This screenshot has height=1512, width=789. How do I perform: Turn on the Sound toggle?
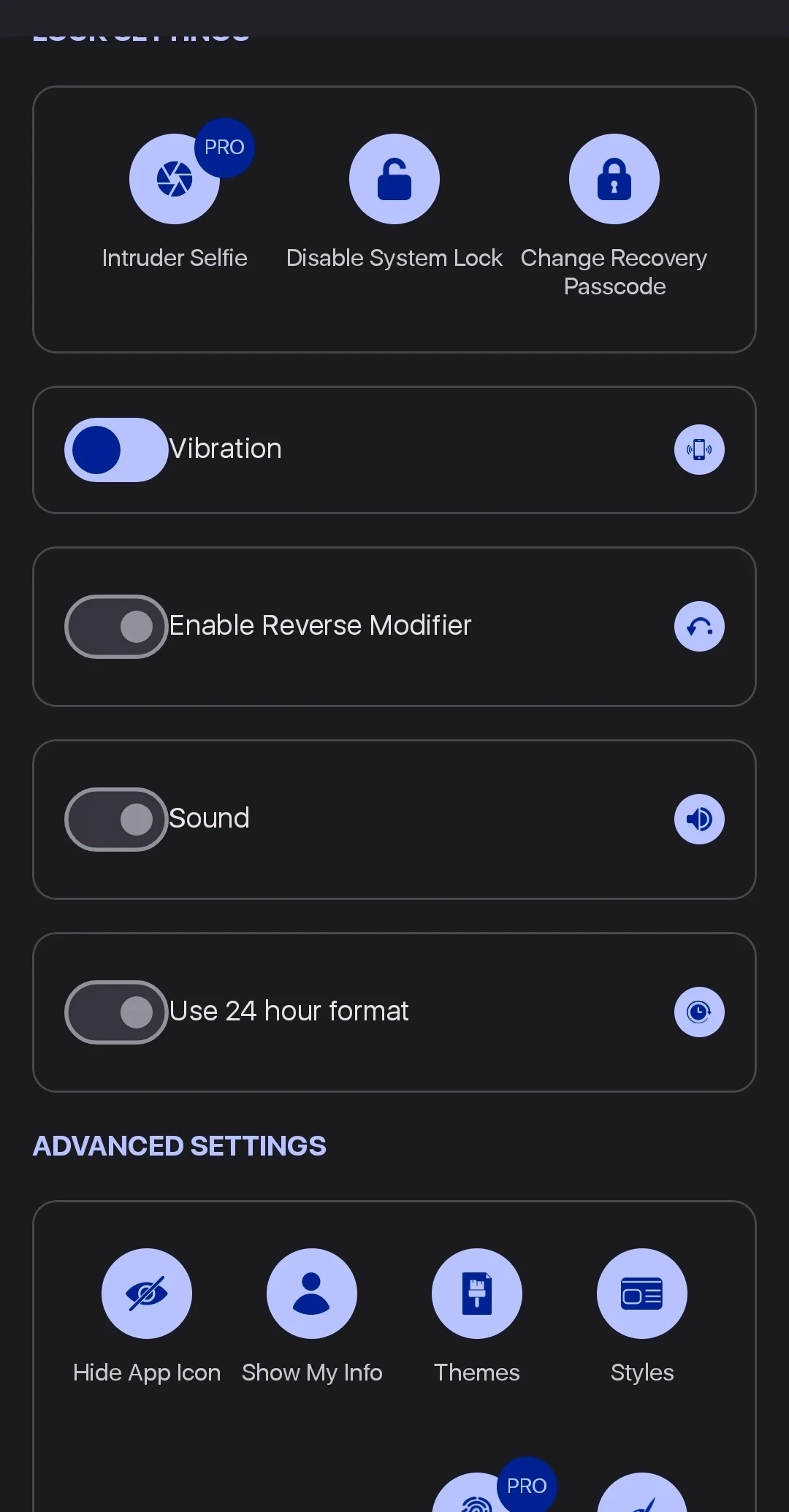point(116,819)
